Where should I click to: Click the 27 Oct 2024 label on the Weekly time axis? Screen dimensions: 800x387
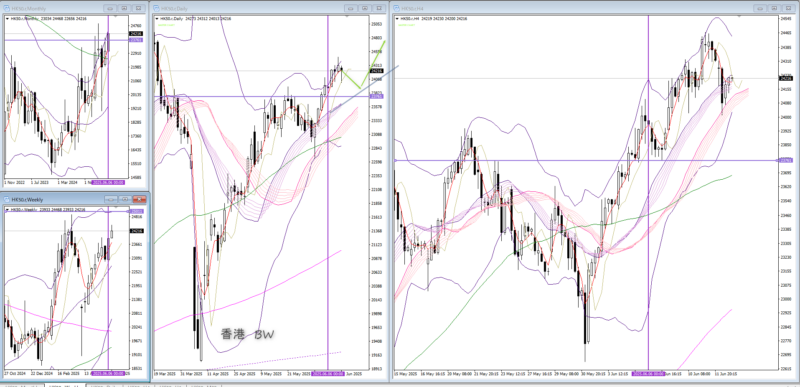[14, 373]
